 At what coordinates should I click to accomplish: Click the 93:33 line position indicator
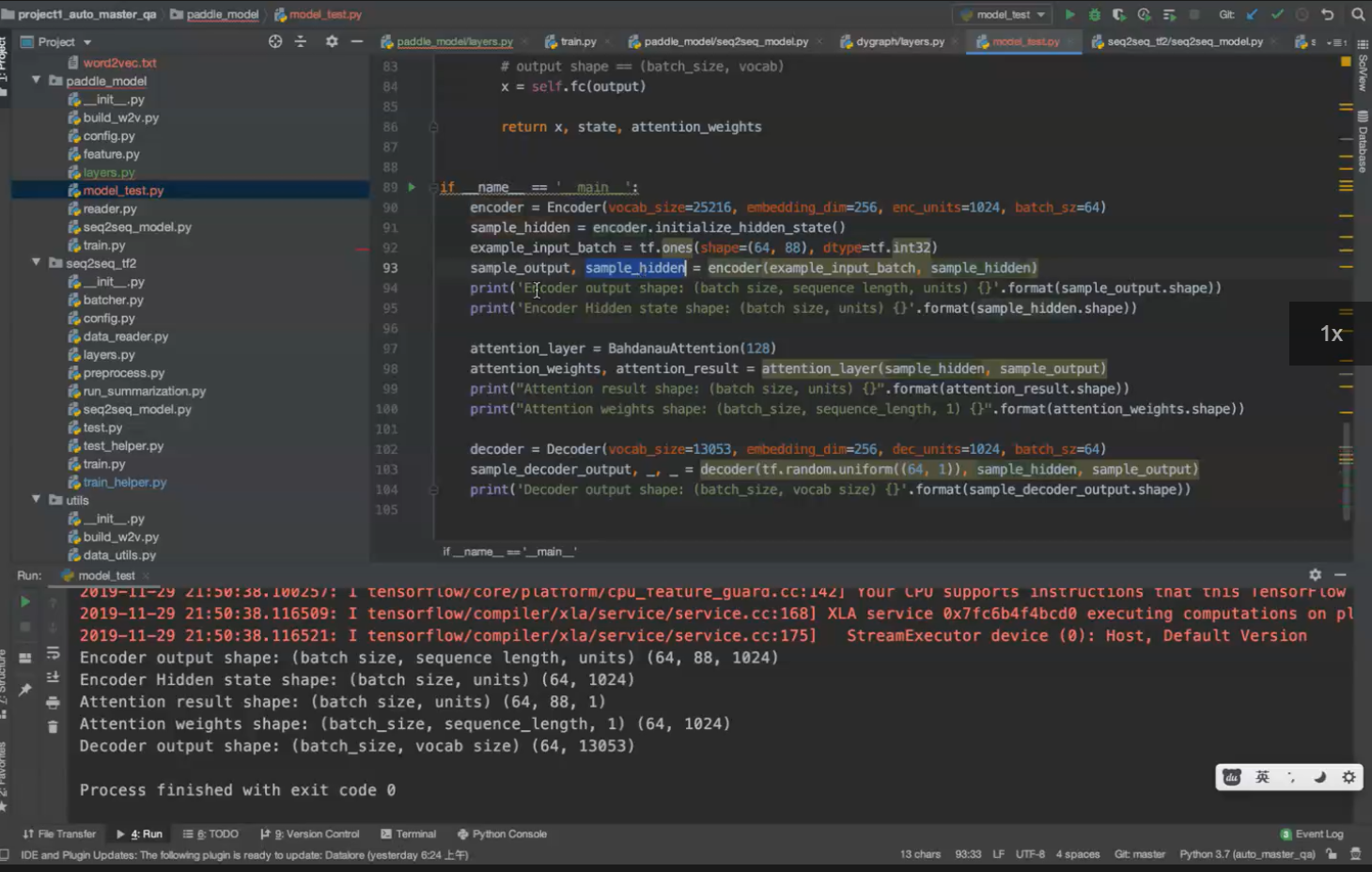(x=968, y=854)
